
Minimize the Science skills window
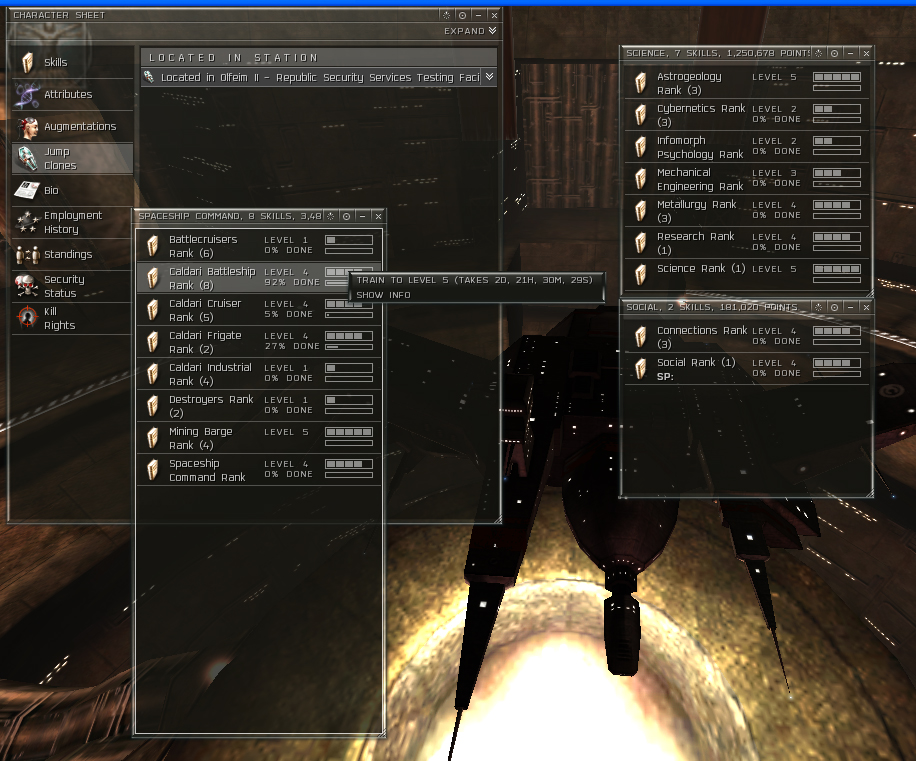[850, 53]
